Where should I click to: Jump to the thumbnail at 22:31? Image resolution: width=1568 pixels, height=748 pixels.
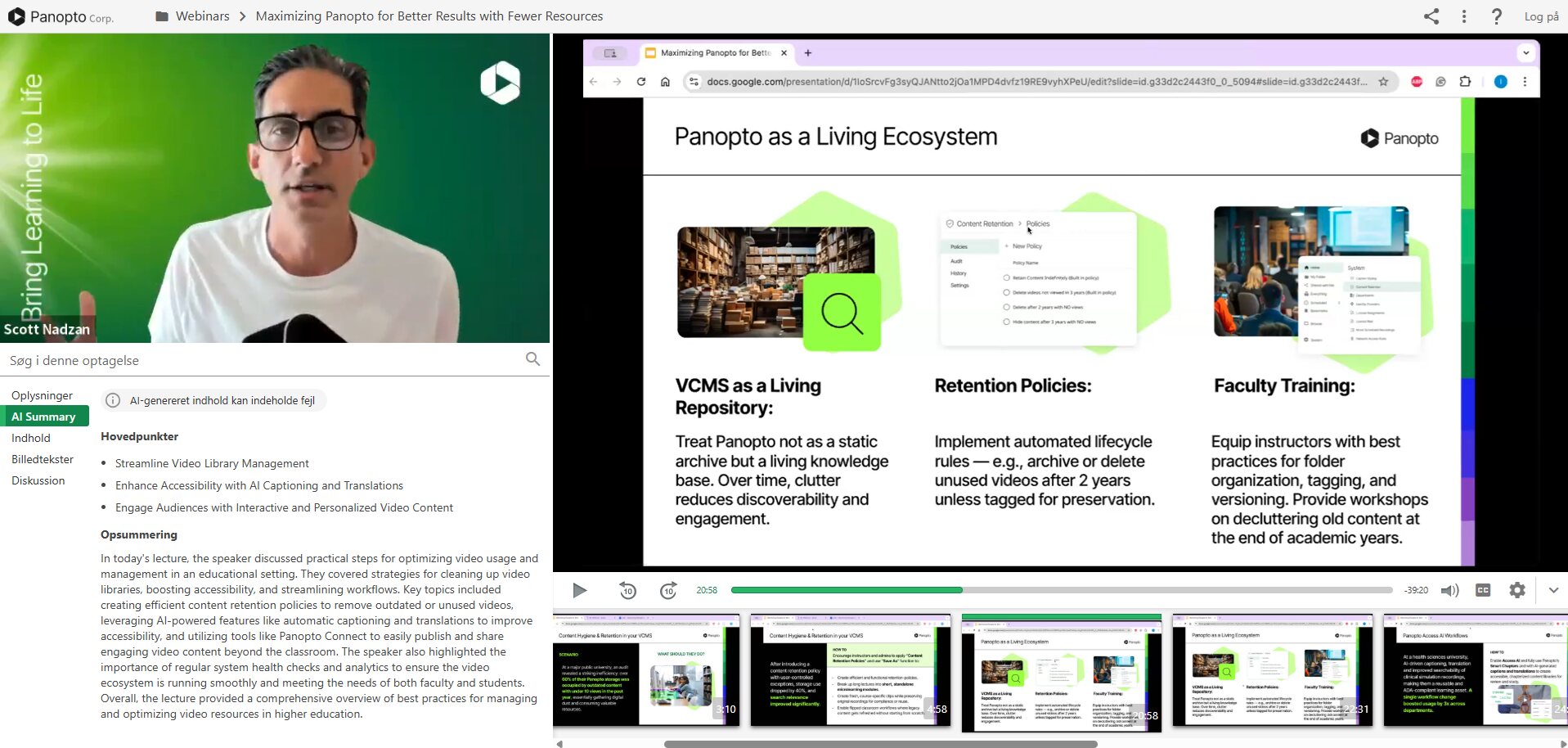pos(1273,669)
